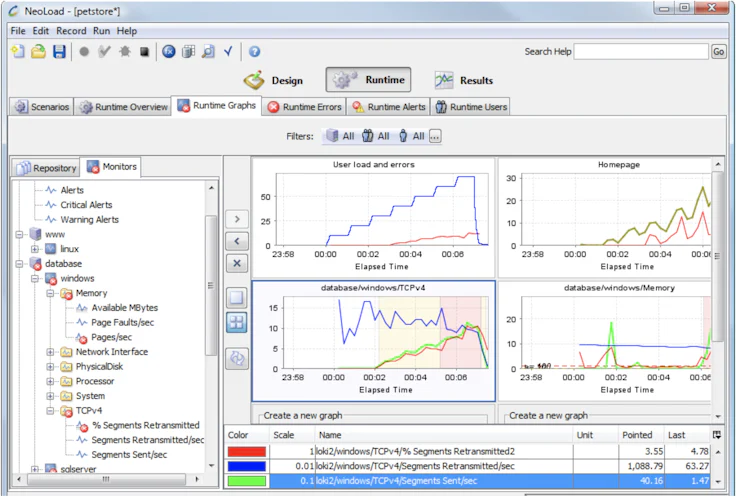Switch to the Design section
Viewport: 736px width, 500px height.
273,80
